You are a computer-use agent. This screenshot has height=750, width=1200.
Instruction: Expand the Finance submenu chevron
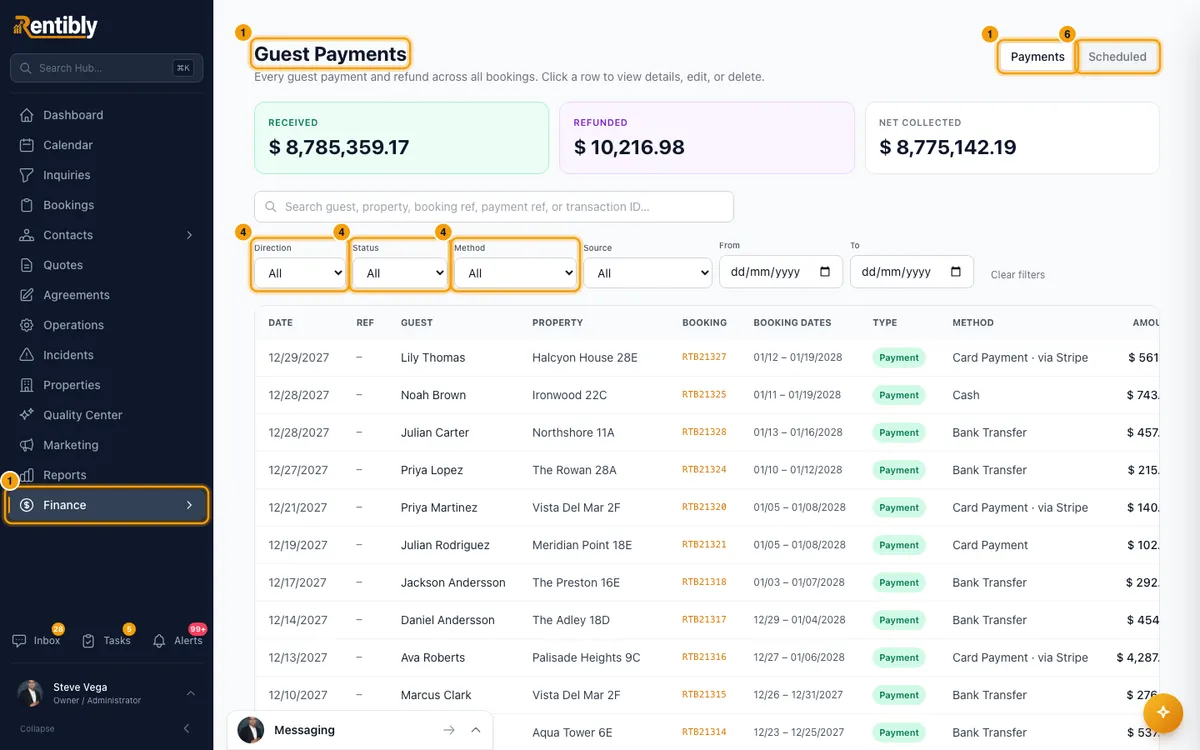(189, 505)
